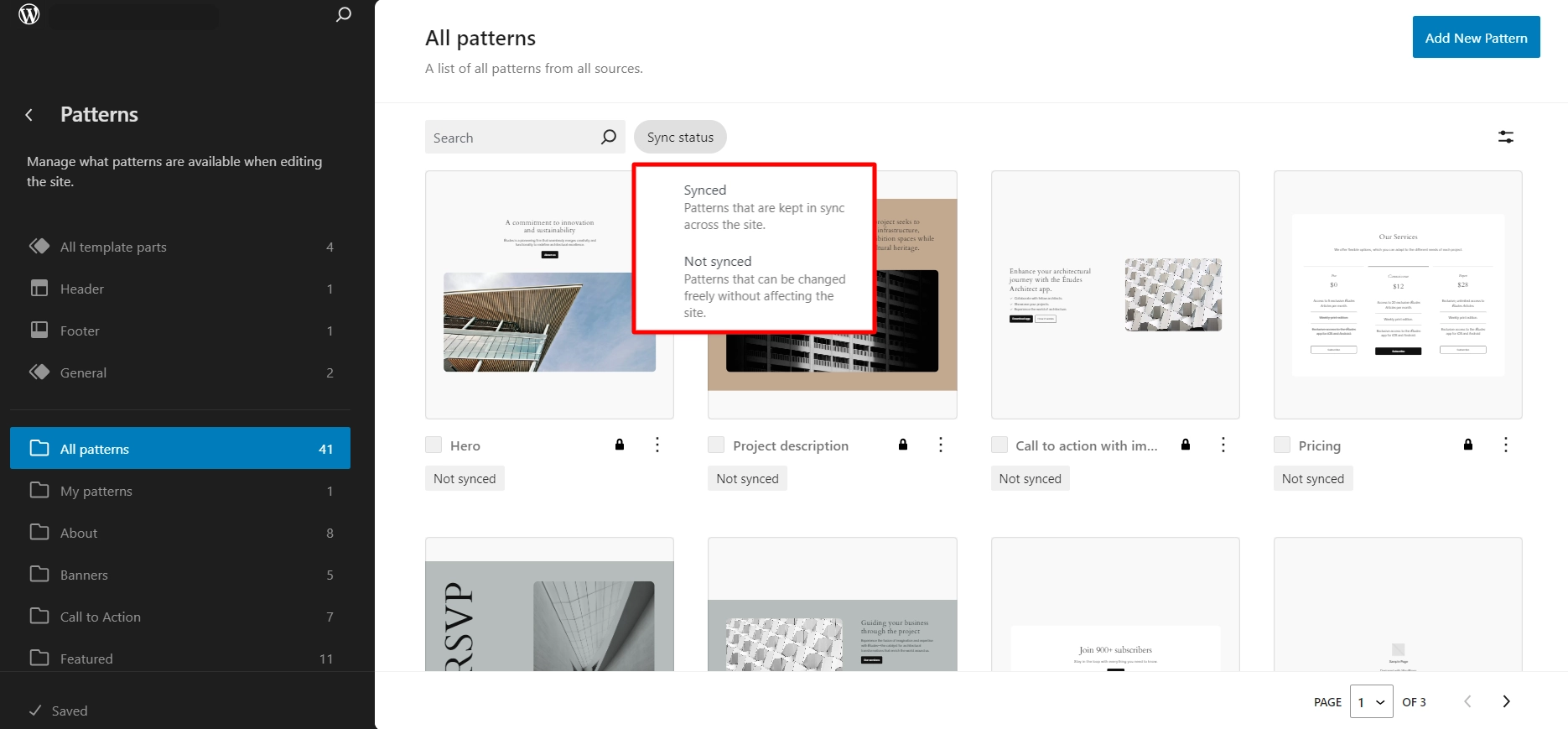Open actions menu for Project description pattern

[941, 445]
